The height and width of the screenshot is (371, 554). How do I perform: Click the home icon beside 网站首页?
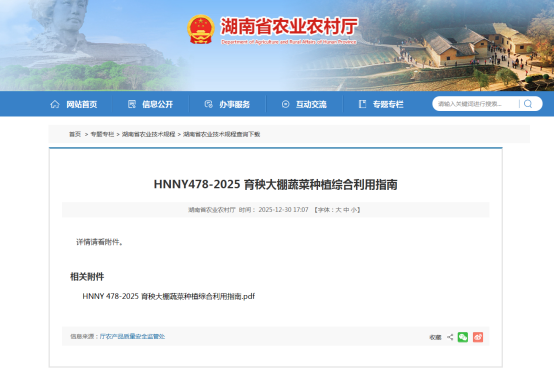click(x=55, y=104)
